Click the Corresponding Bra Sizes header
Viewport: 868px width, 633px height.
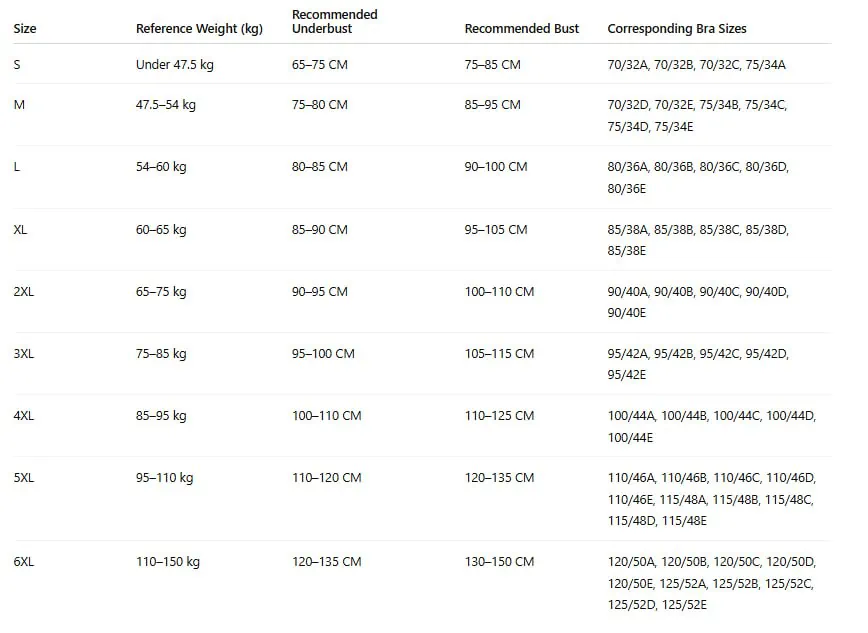676,29
